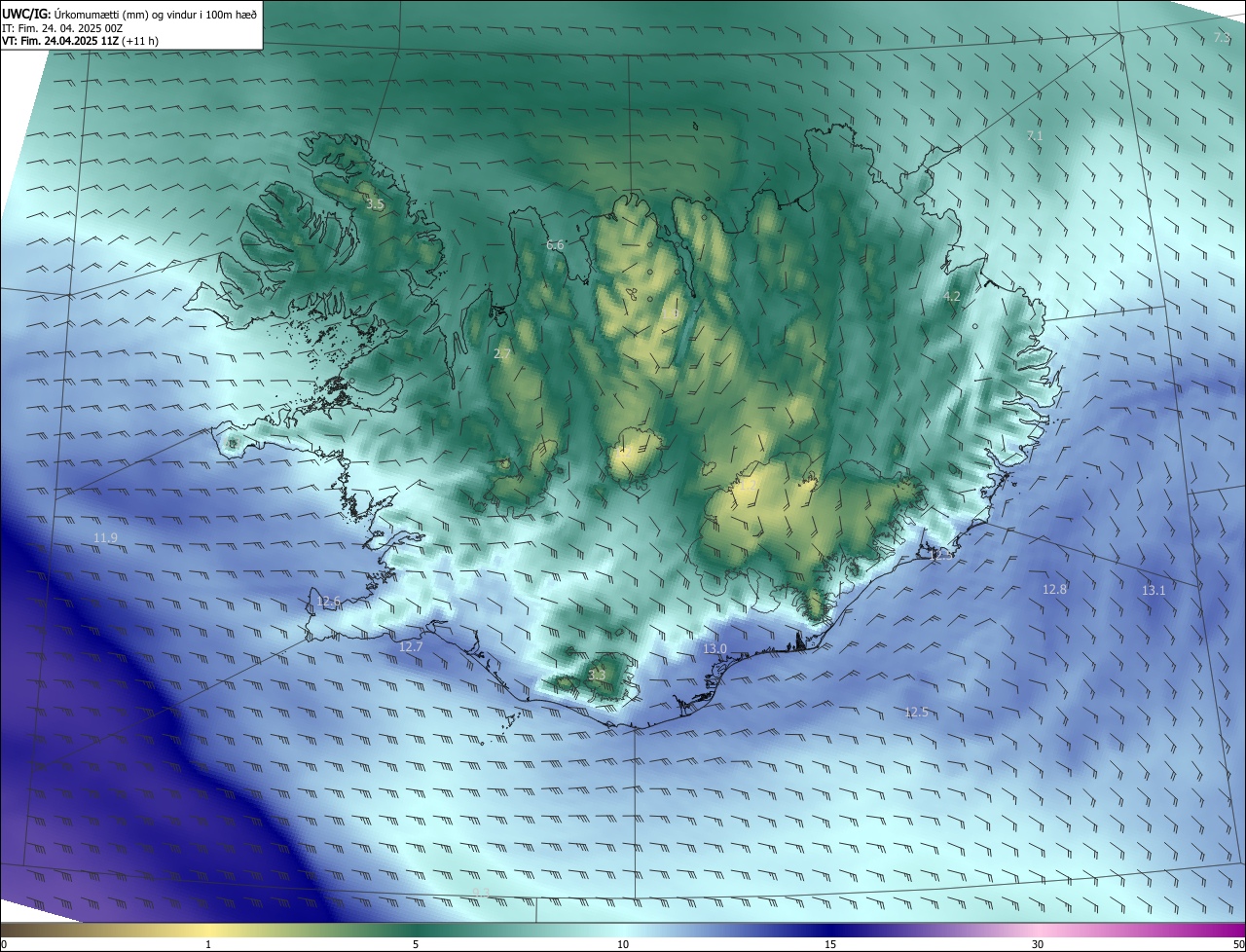Viewport: 1246px width, 952px height.
Task: Click the '5' tick label on color scale
Action: 416,945
